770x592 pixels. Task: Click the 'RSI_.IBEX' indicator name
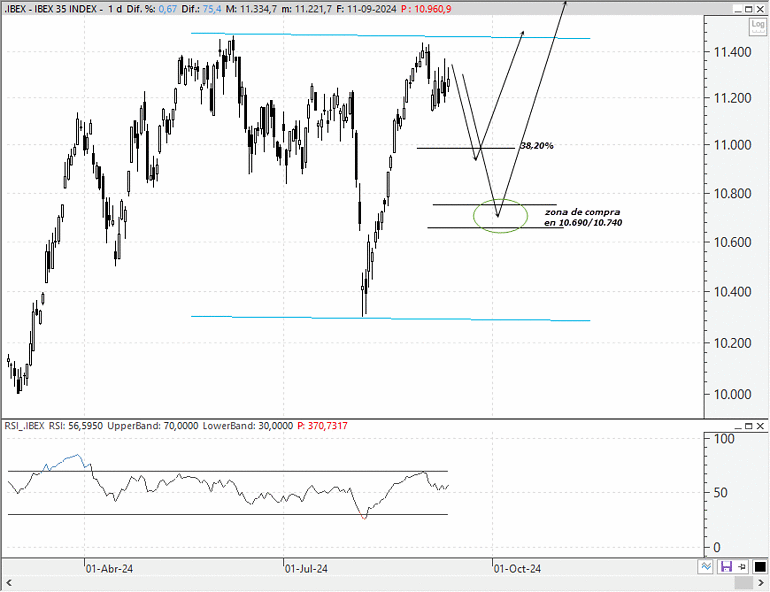click(x=25, y=426)
